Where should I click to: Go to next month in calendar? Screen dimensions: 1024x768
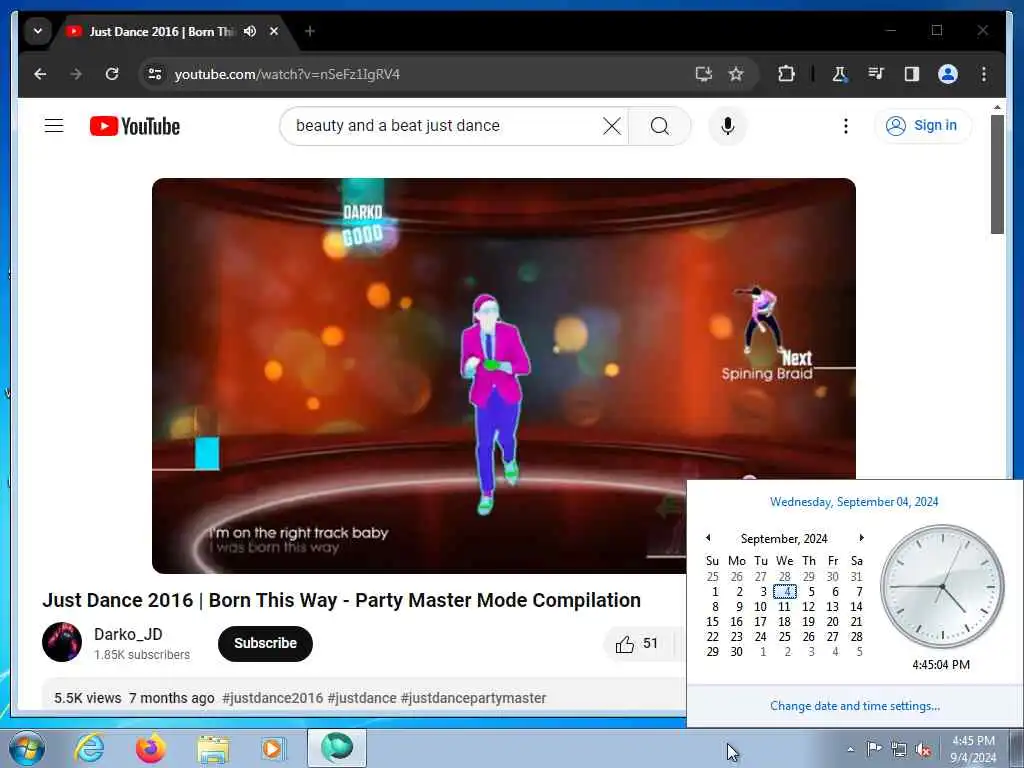pyautogui.click(x=861, y=537)
